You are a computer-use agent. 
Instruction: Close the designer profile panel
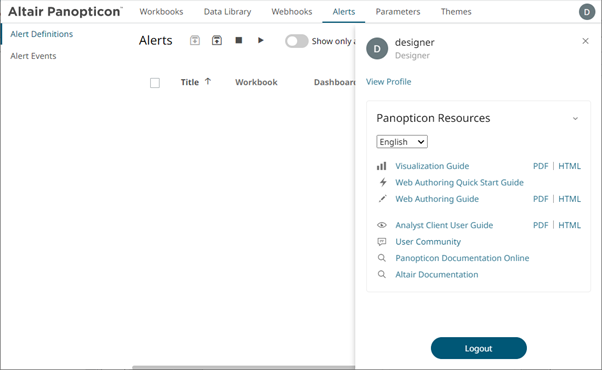coord(585,41)
